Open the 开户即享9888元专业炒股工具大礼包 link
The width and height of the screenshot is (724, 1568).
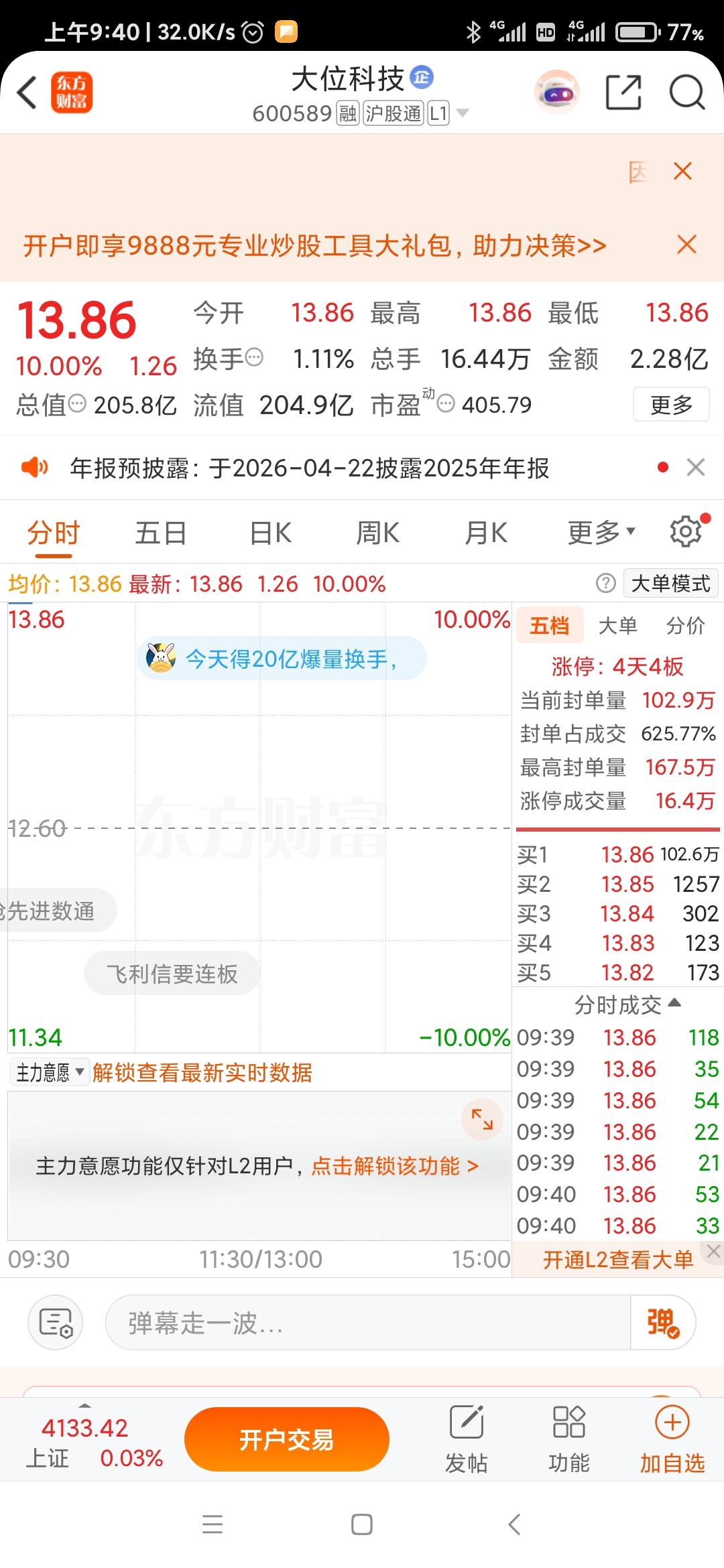[x=314, y=246]
